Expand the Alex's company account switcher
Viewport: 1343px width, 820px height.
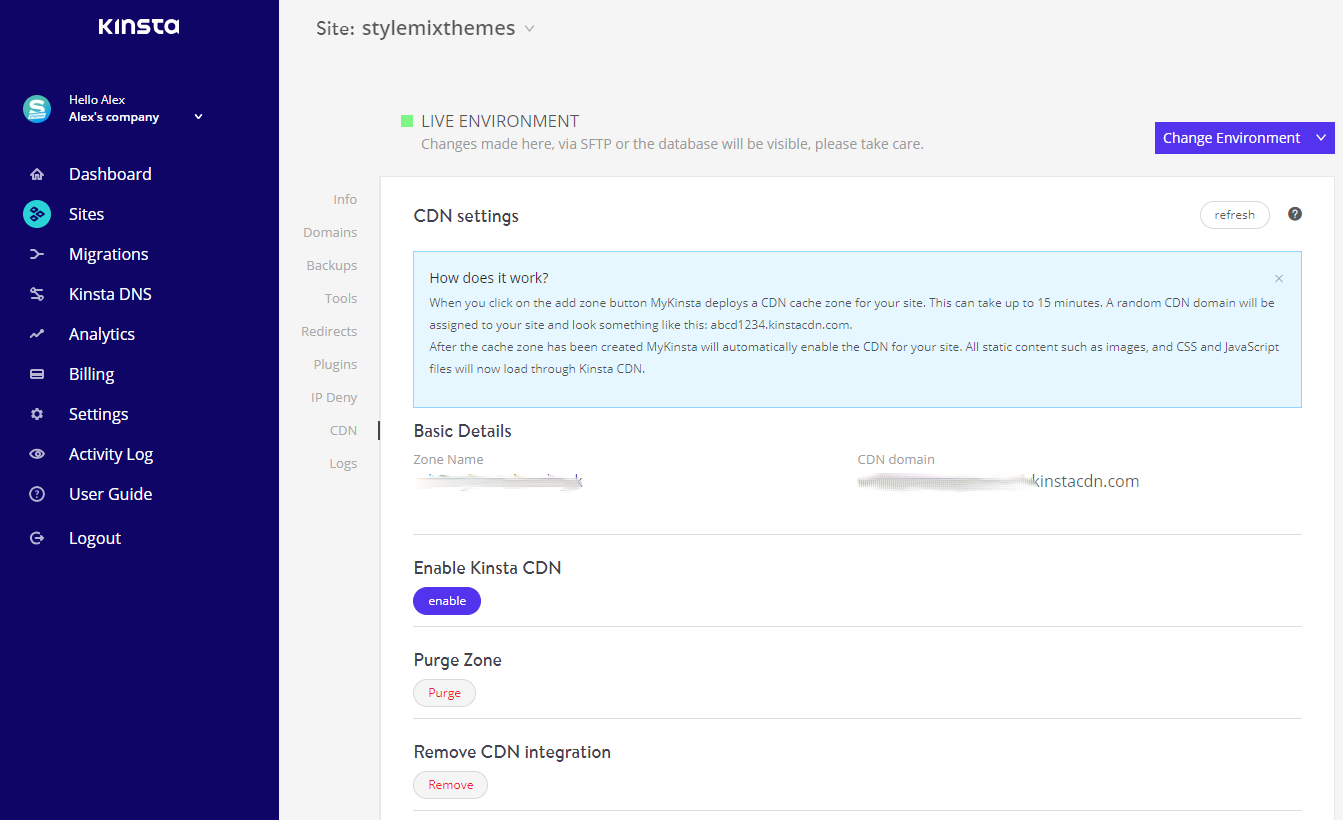(197, 115)
